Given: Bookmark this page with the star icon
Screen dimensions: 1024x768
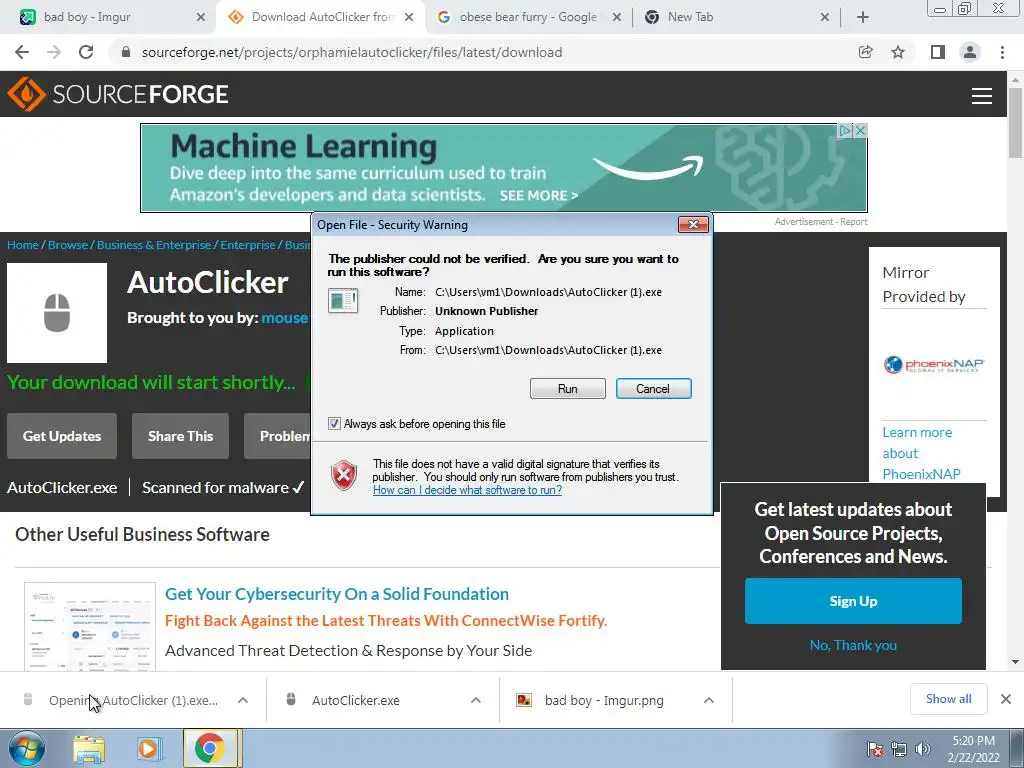Looking at the screenshot, I should click(898, 52).
